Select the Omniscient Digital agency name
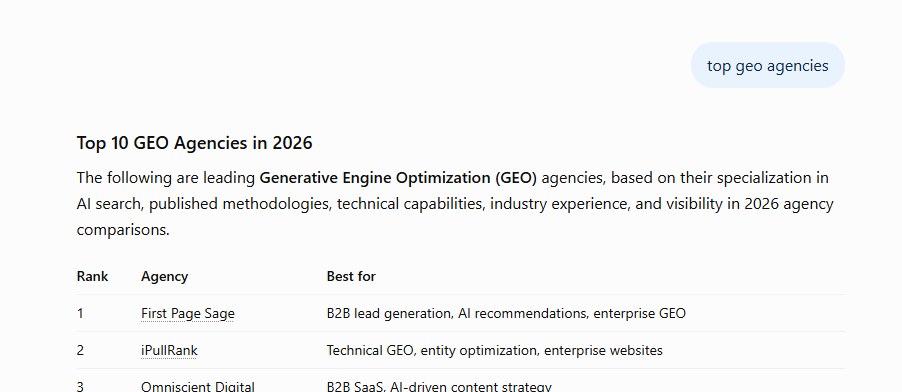 pyautogui.click(x=198, y=386)
